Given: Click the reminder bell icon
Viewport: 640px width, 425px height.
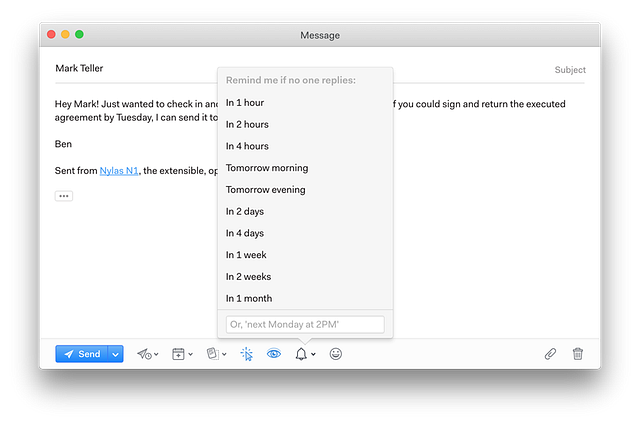Looking at the screenshot, I should click(301, 354).
